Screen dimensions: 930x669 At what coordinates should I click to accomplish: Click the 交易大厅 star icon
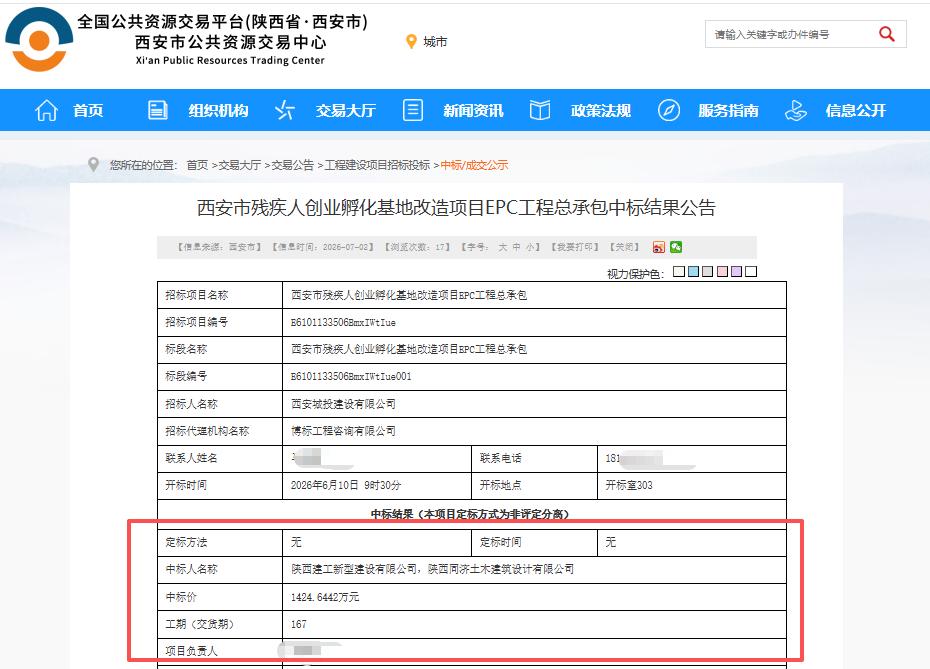click(x=285, y=110)
